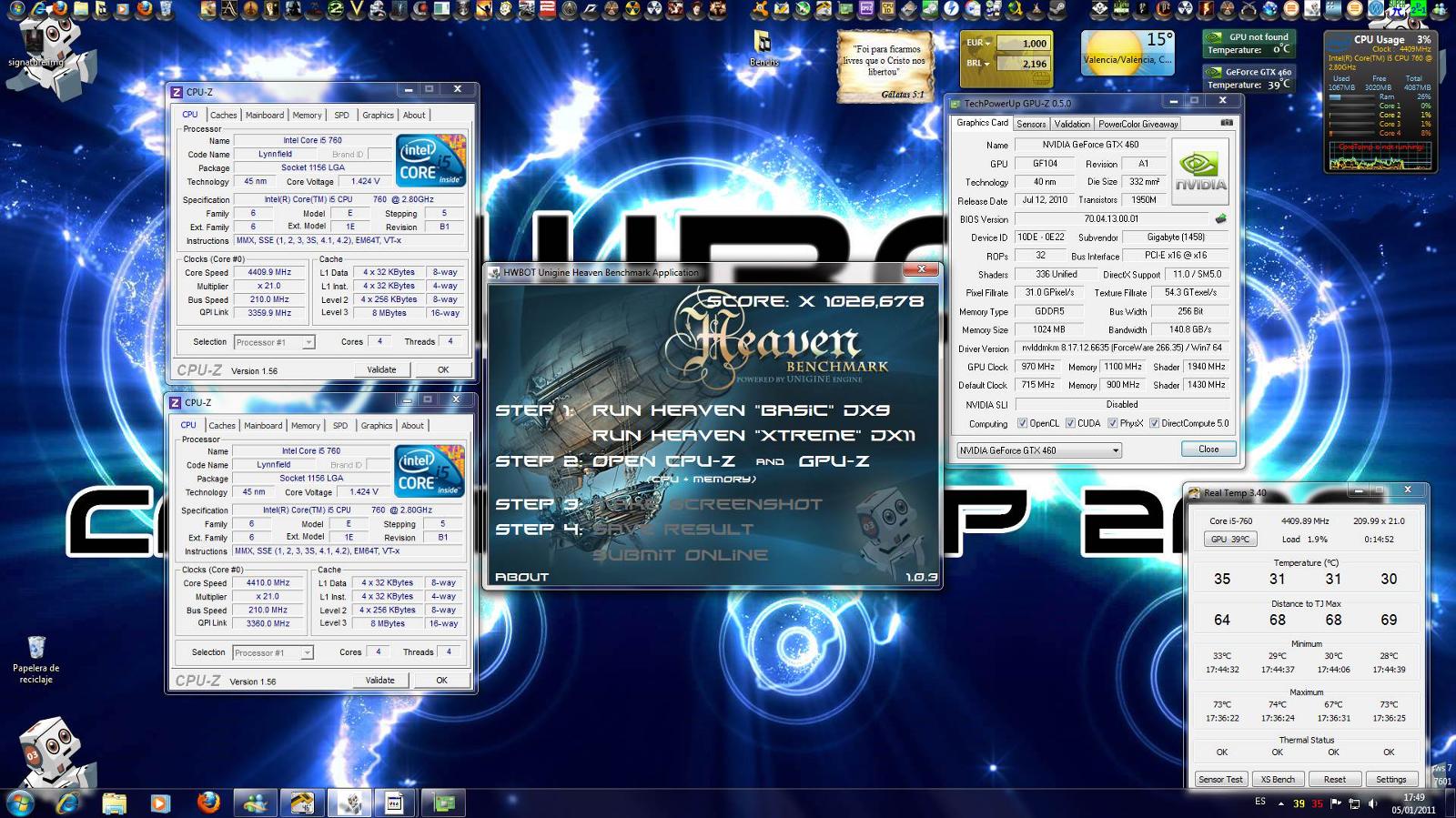Screen dimensions: 1456x818
Task: Click Intel Core i5 logo in bottom CPU-Z
Action: [x=430, y=471]
